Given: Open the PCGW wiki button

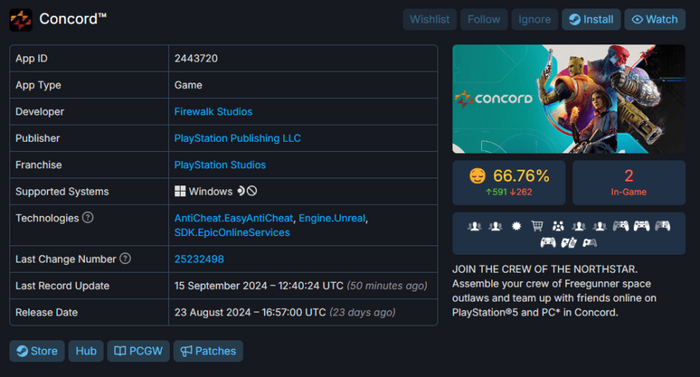Looking at the screenshot, I should (138, 351).
